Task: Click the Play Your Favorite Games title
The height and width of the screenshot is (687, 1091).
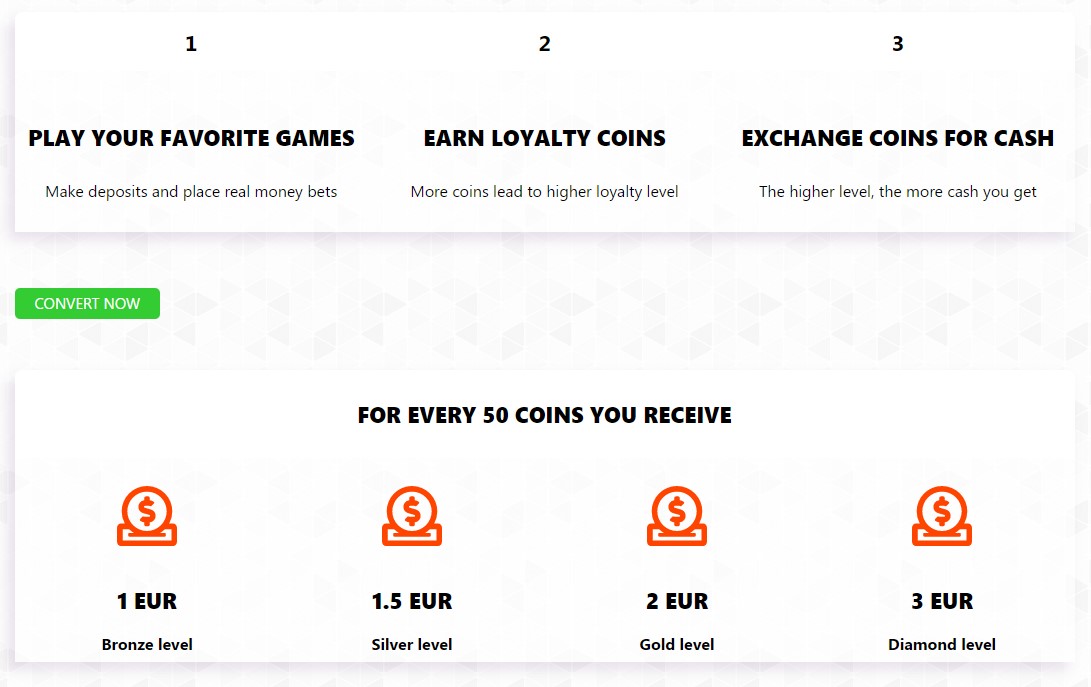Action: (x=191, y=138)
